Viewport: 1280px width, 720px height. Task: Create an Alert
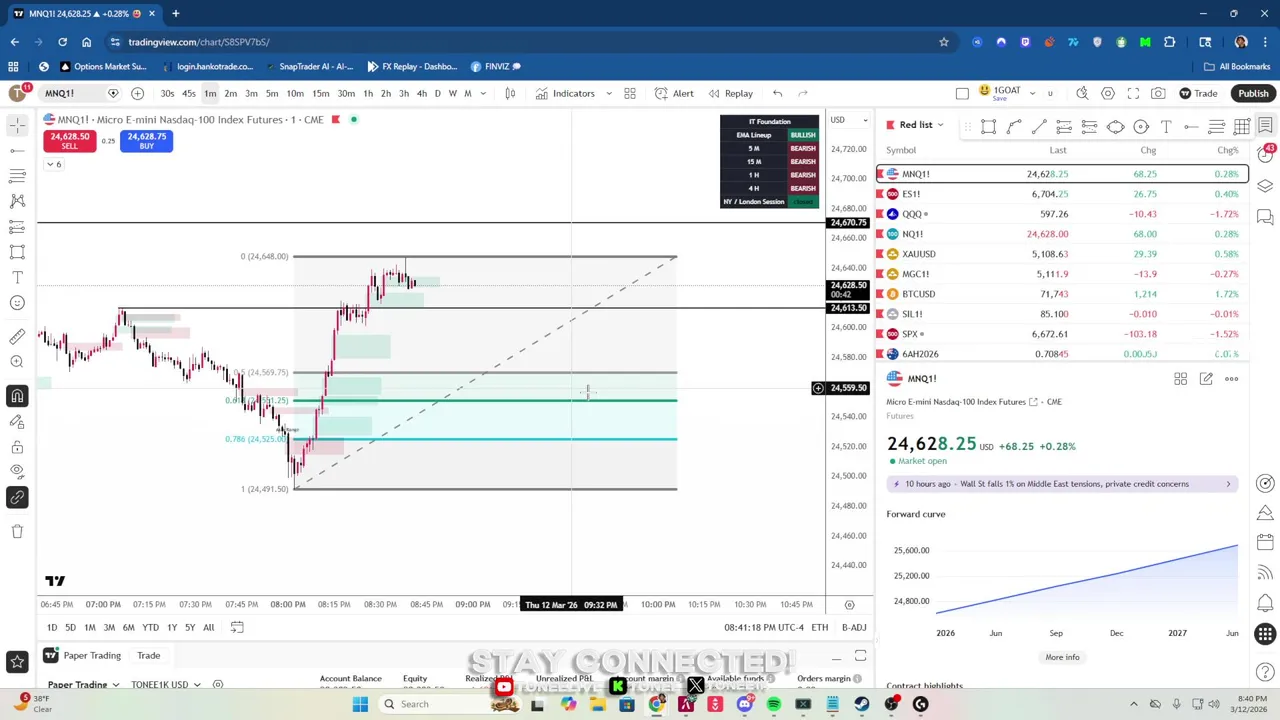click(x=674, y=93)
